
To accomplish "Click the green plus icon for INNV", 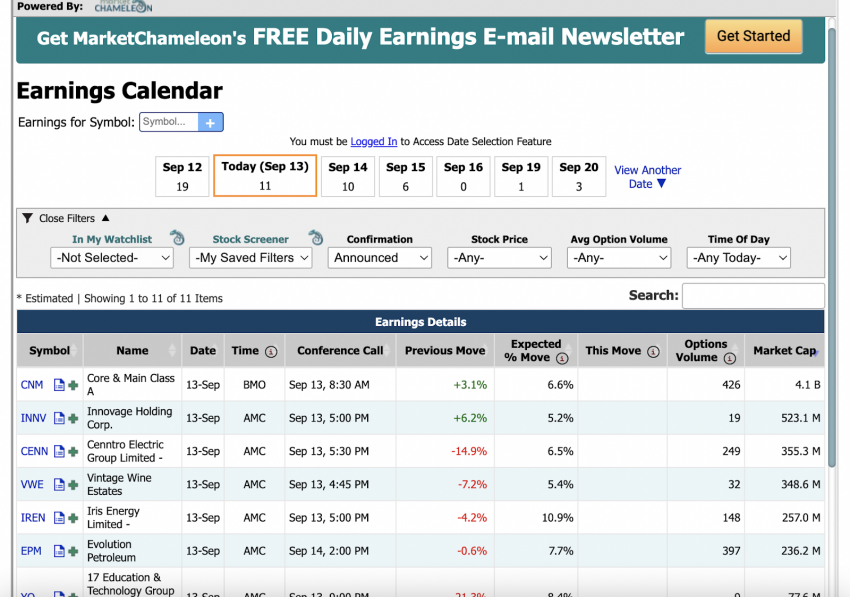I will 73,418.
